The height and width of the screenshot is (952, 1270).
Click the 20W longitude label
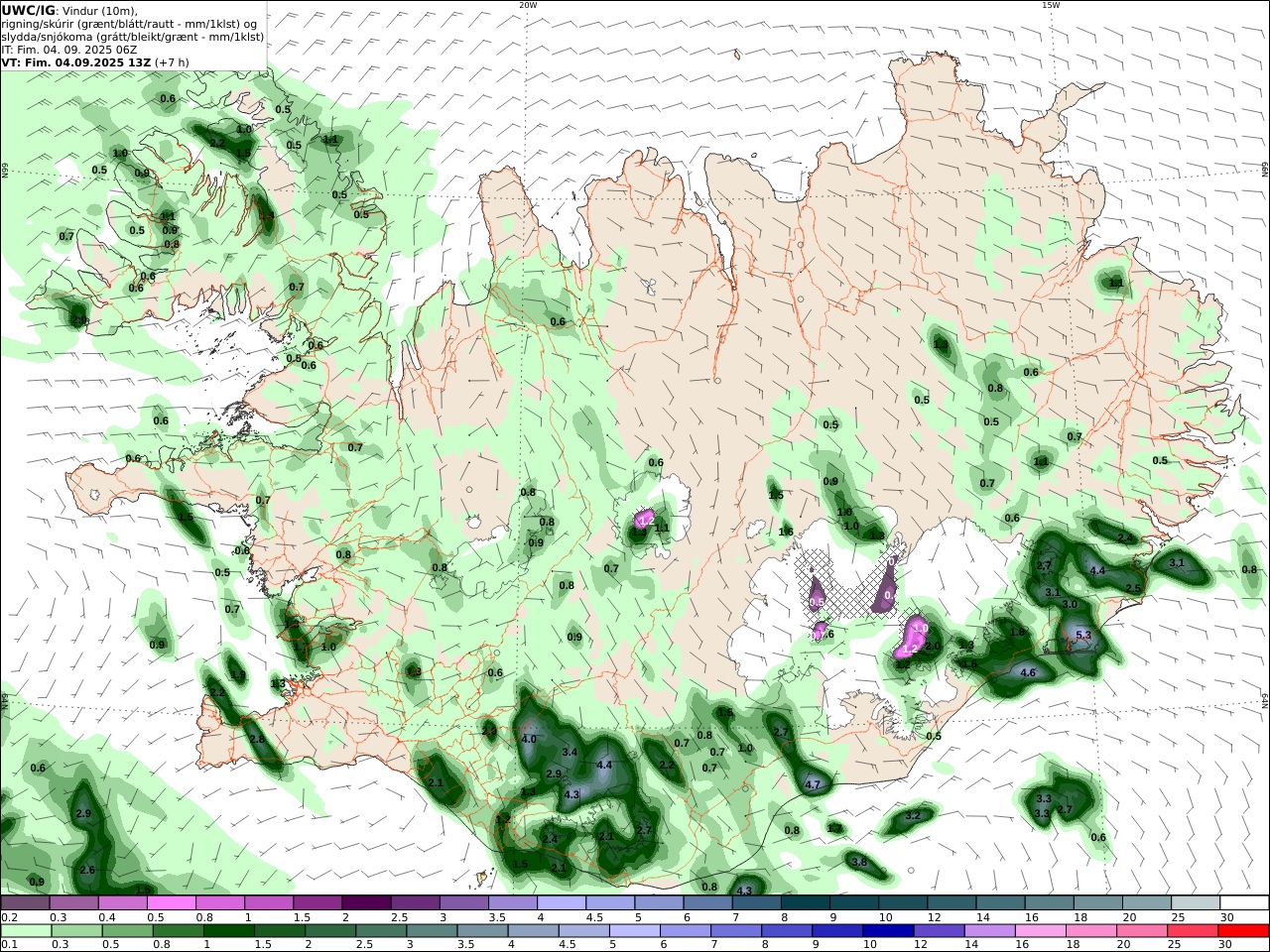click(x=527, y=5)
